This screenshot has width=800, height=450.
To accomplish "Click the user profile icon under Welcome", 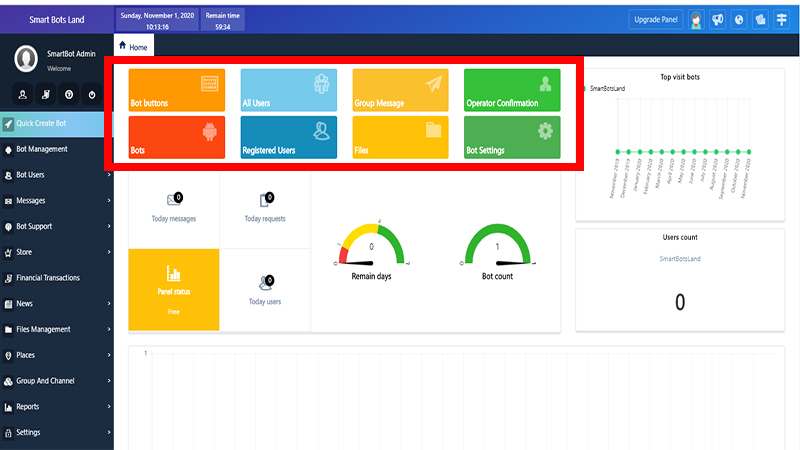I will (22, 95).
